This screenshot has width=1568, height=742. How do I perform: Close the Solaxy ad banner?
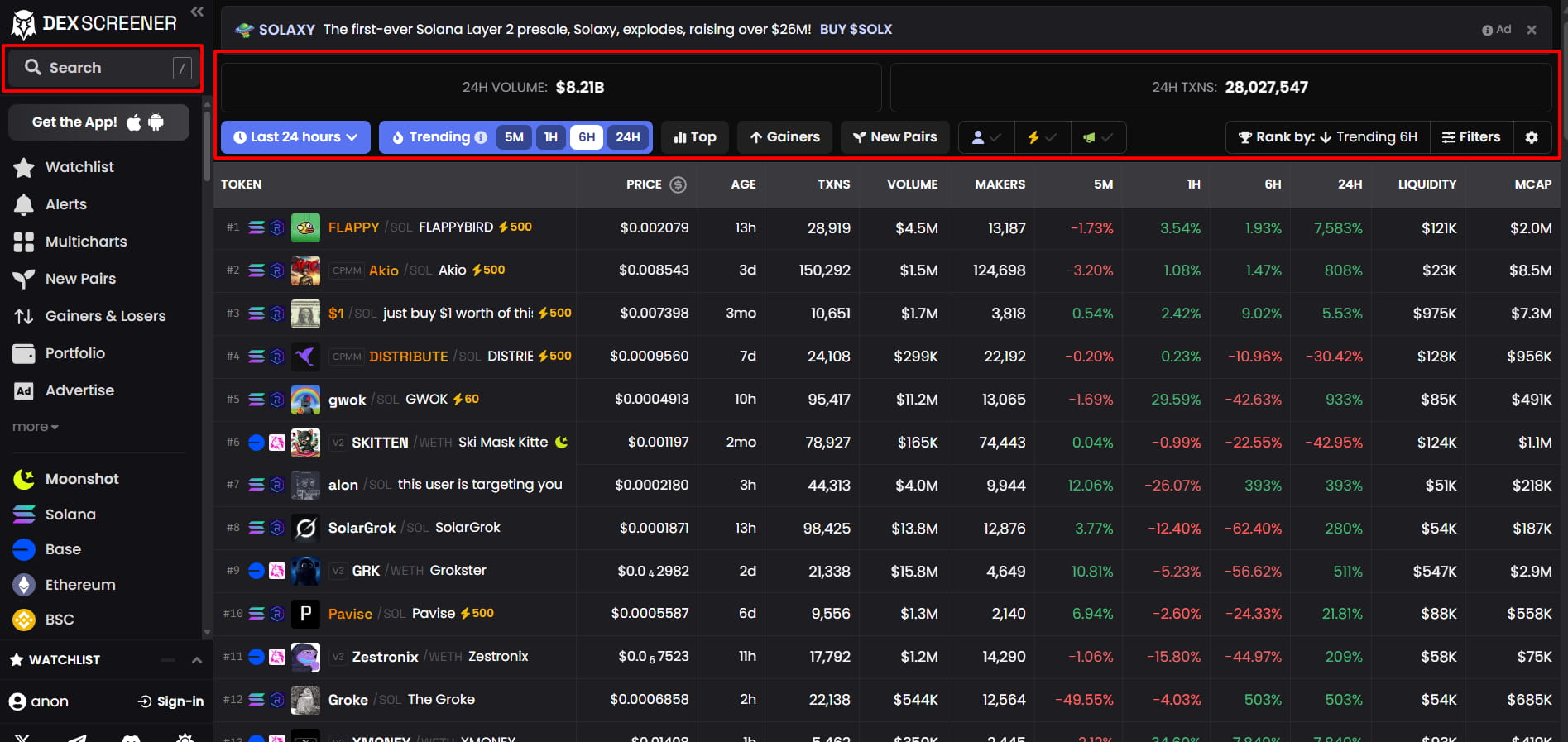pyautogui.click(x=1532, y=30)
